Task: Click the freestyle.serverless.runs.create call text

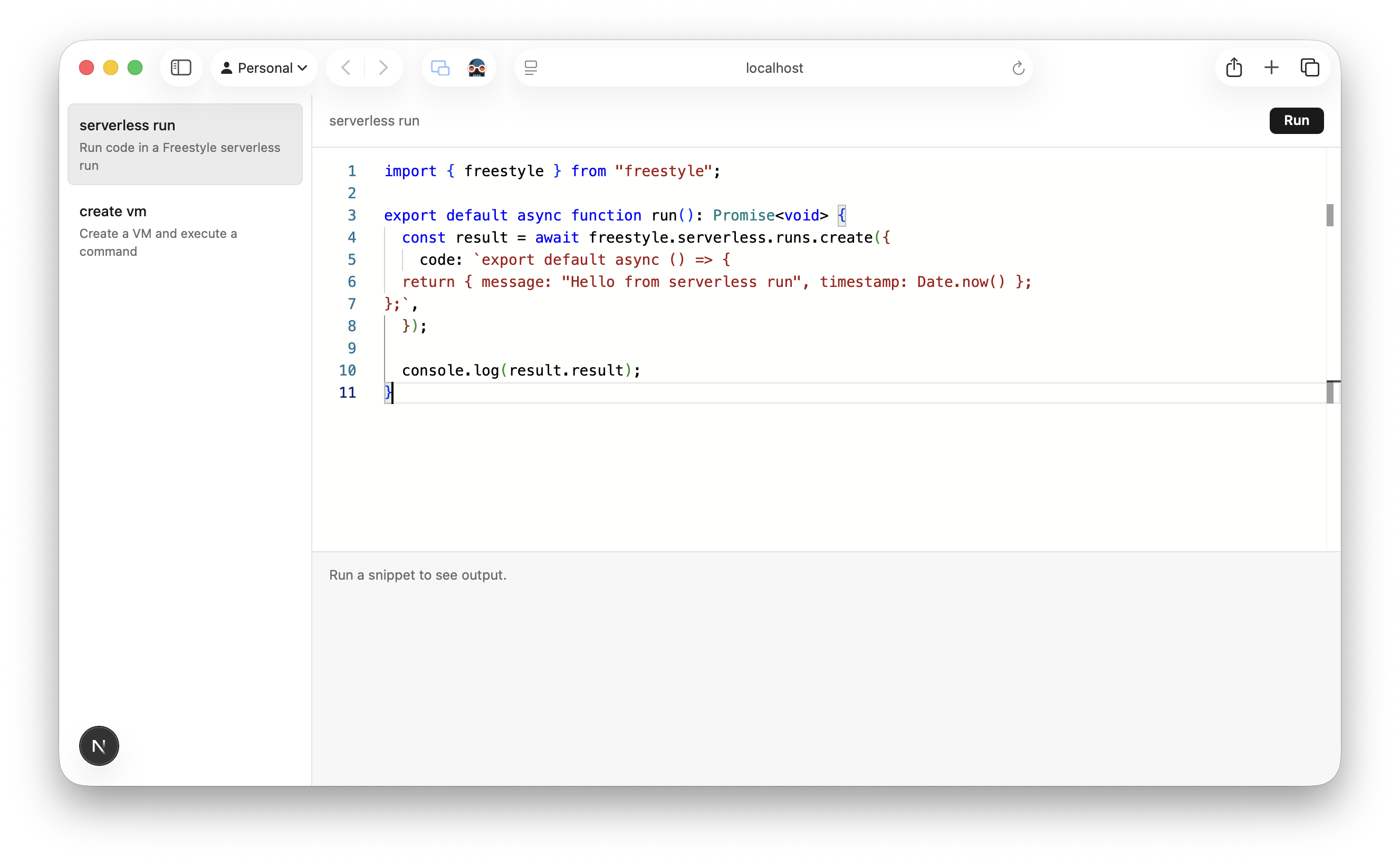Action: [x=730, y=237]
